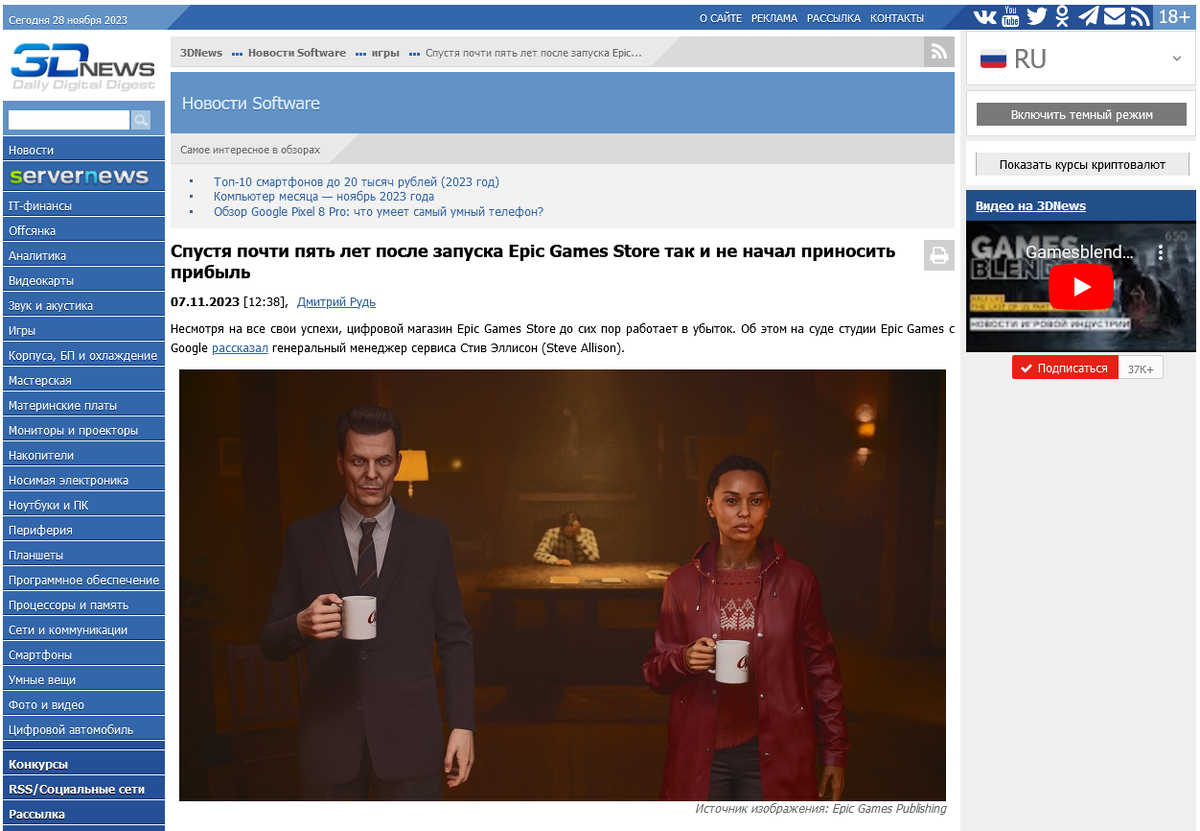The image size is (1200, 831).
Task: Select Умные вещи in sidebar
Action: [83, 680]
